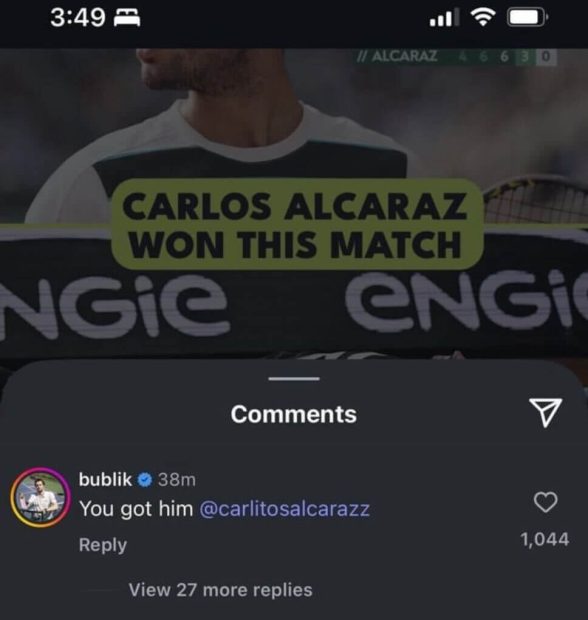Tap the Alcaraz scoreboard overlay
This screenshot has height=620, width=588.
(456, 57)
